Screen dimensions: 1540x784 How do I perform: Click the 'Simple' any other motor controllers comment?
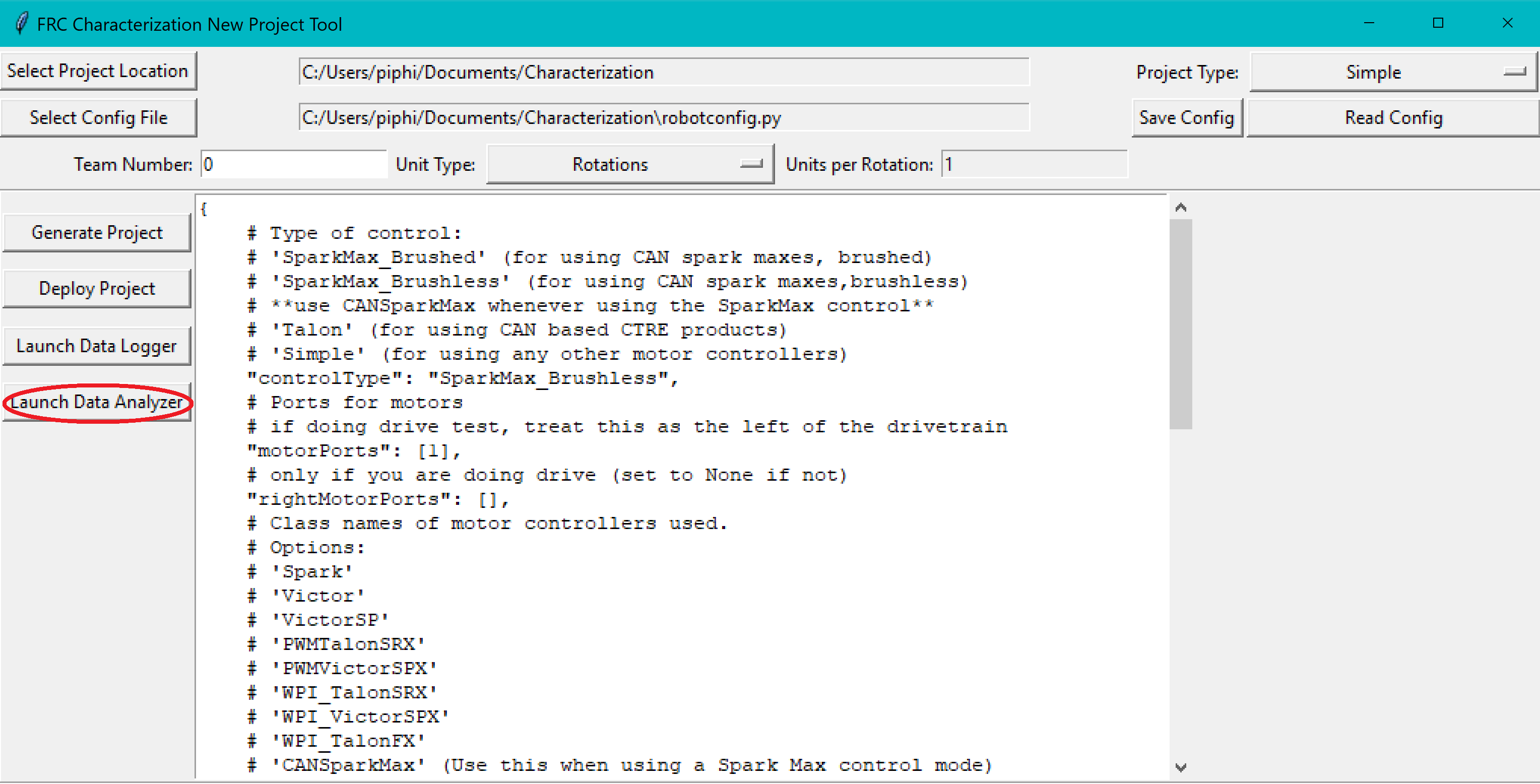tap(548, 354)
